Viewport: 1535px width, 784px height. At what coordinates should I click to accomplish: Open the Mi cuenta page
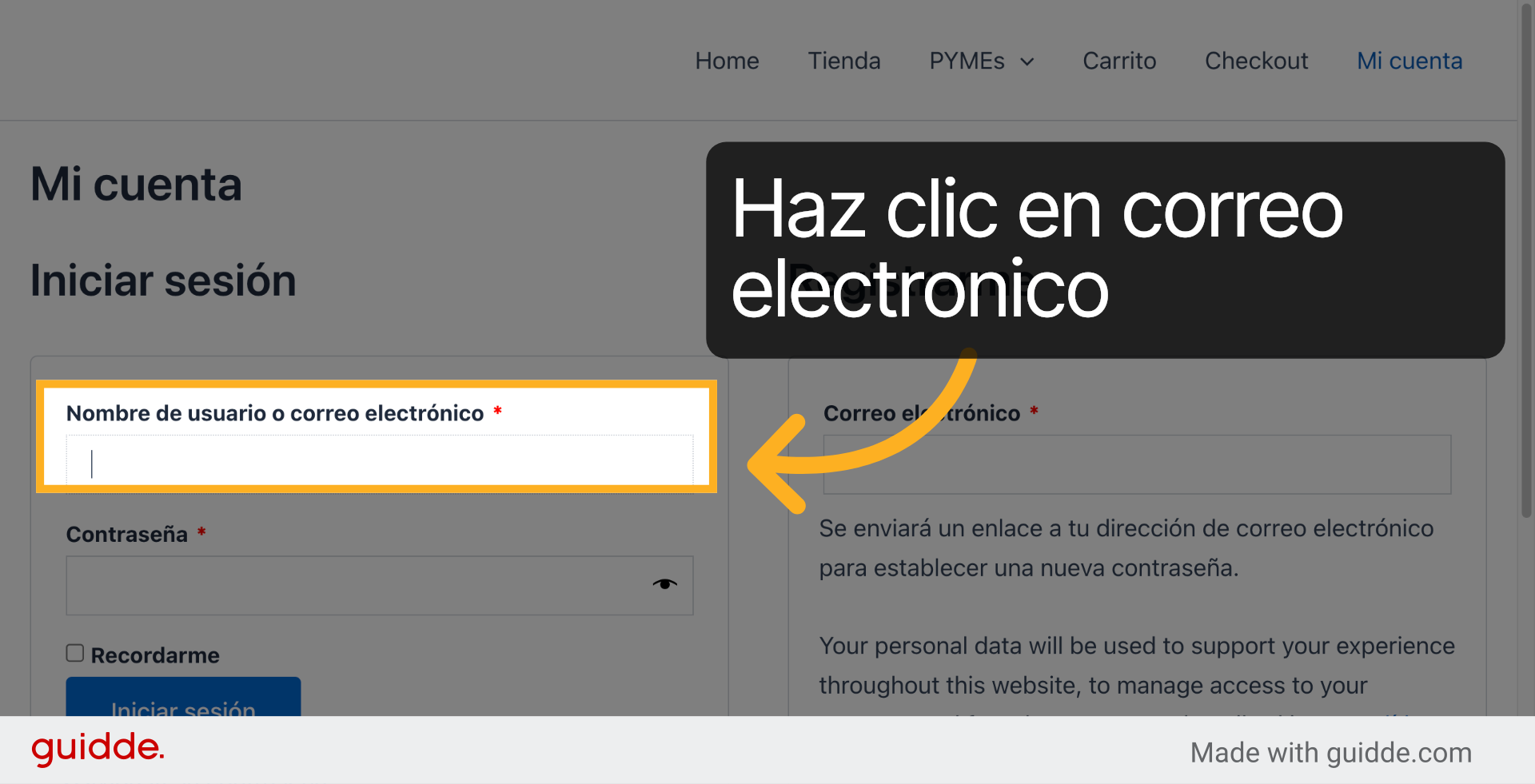[x=1409, y=61]
